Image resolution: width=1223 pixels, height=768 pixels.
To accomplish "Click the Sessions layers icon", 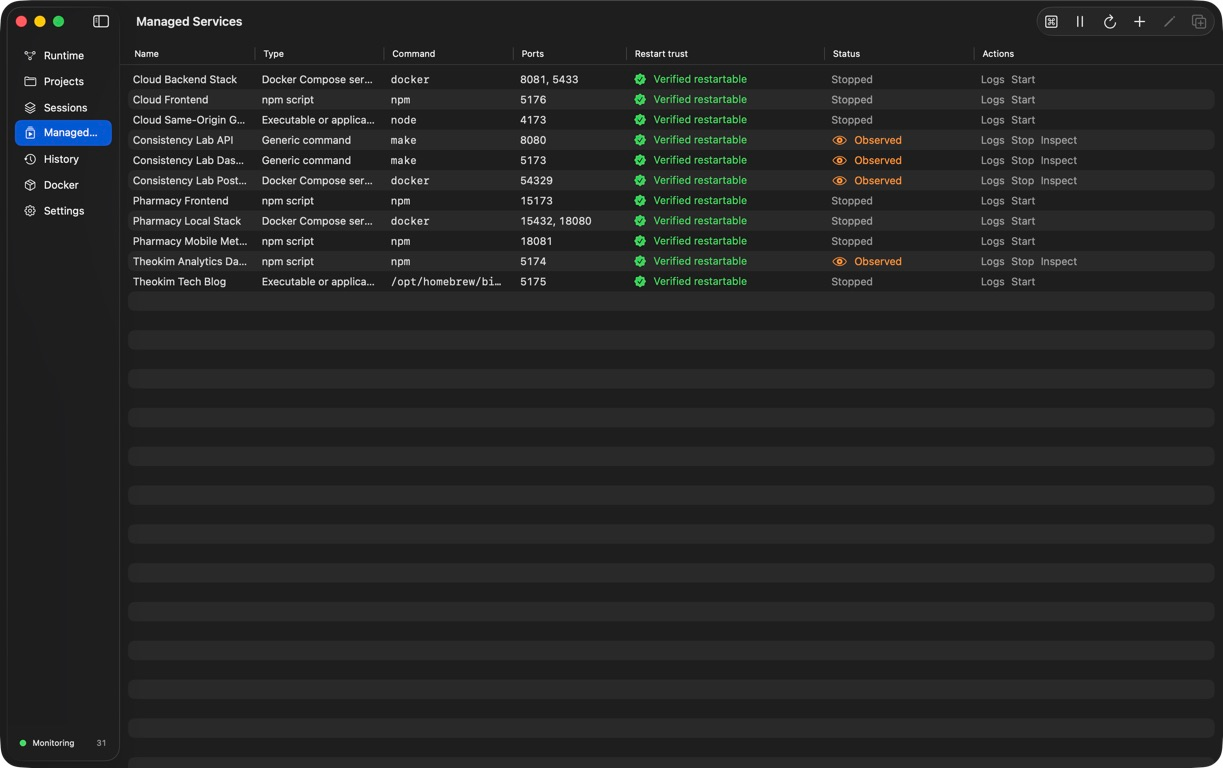I will point(30,108).
